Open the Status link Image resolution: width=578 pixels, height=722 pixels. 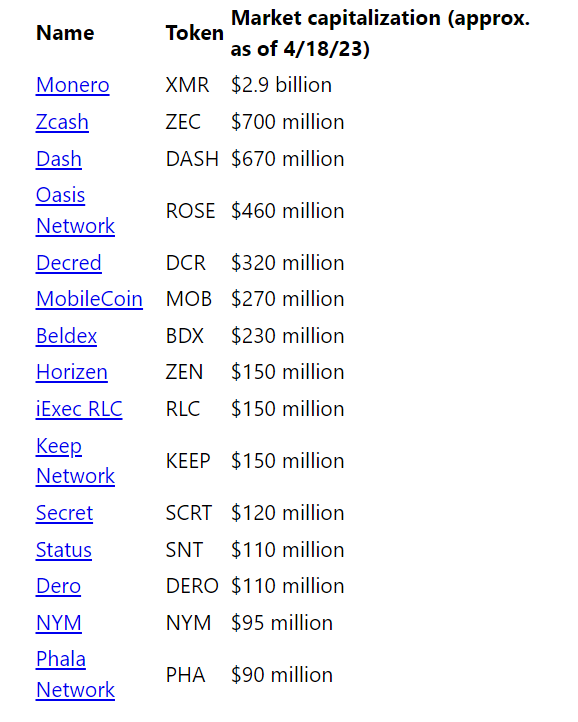(x=64, y=550)
